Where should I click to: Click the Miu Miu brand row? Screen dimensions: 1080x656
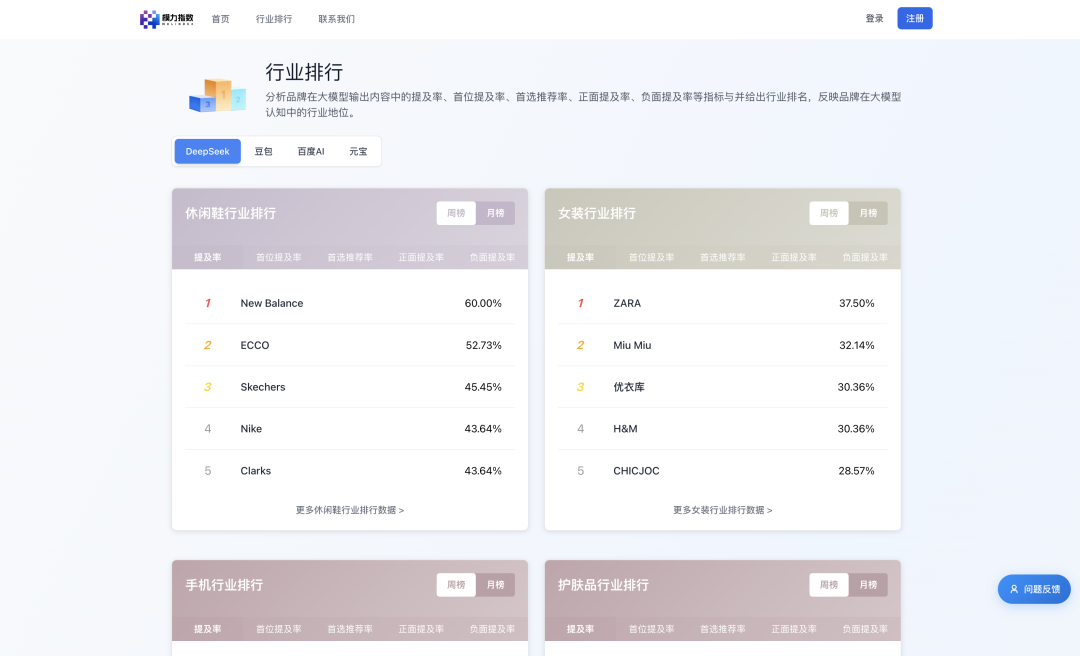(723, 345)
